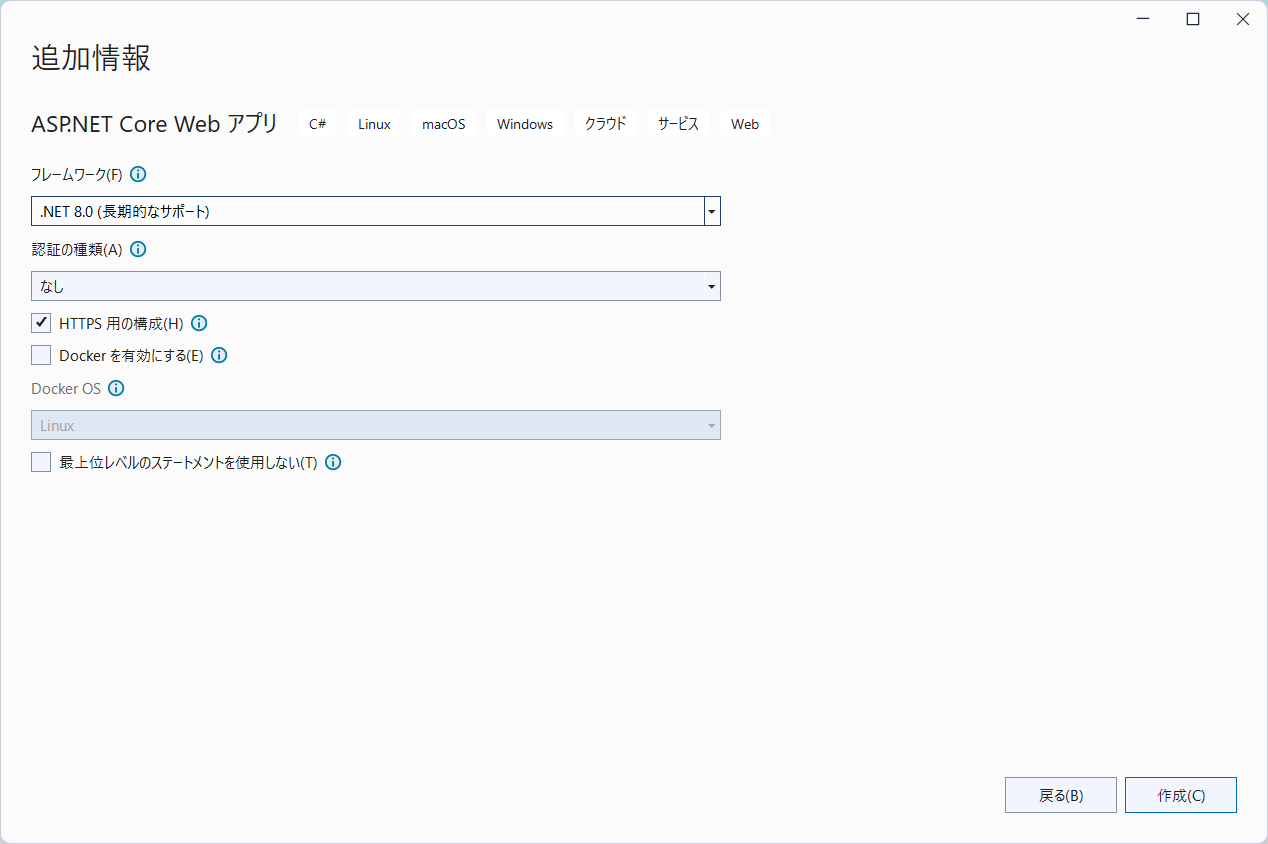Enable Docker を有効にする(E) checkbox

[41, 355]
